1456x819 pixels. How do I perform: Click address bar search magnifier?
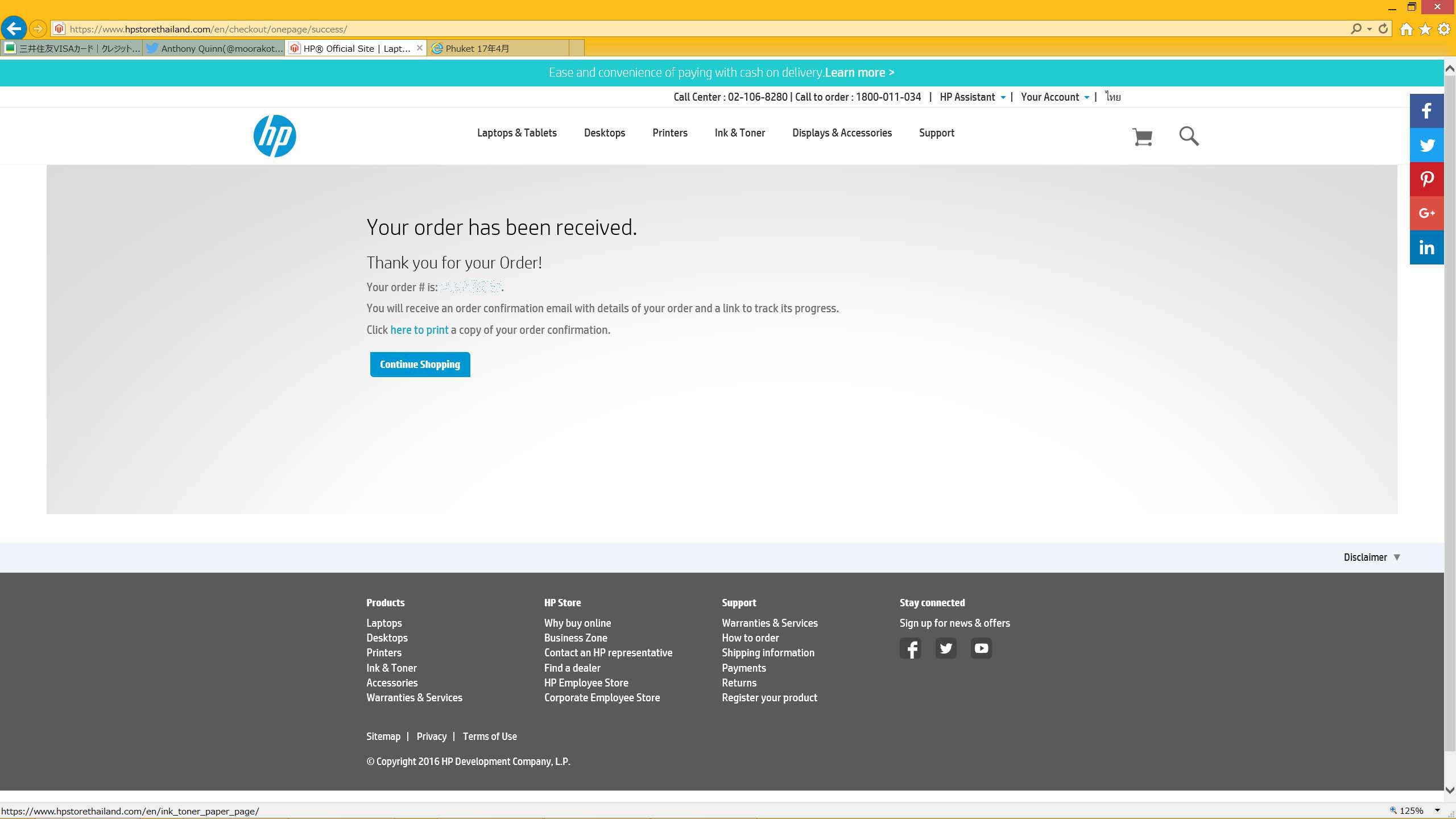point(1356,28)
